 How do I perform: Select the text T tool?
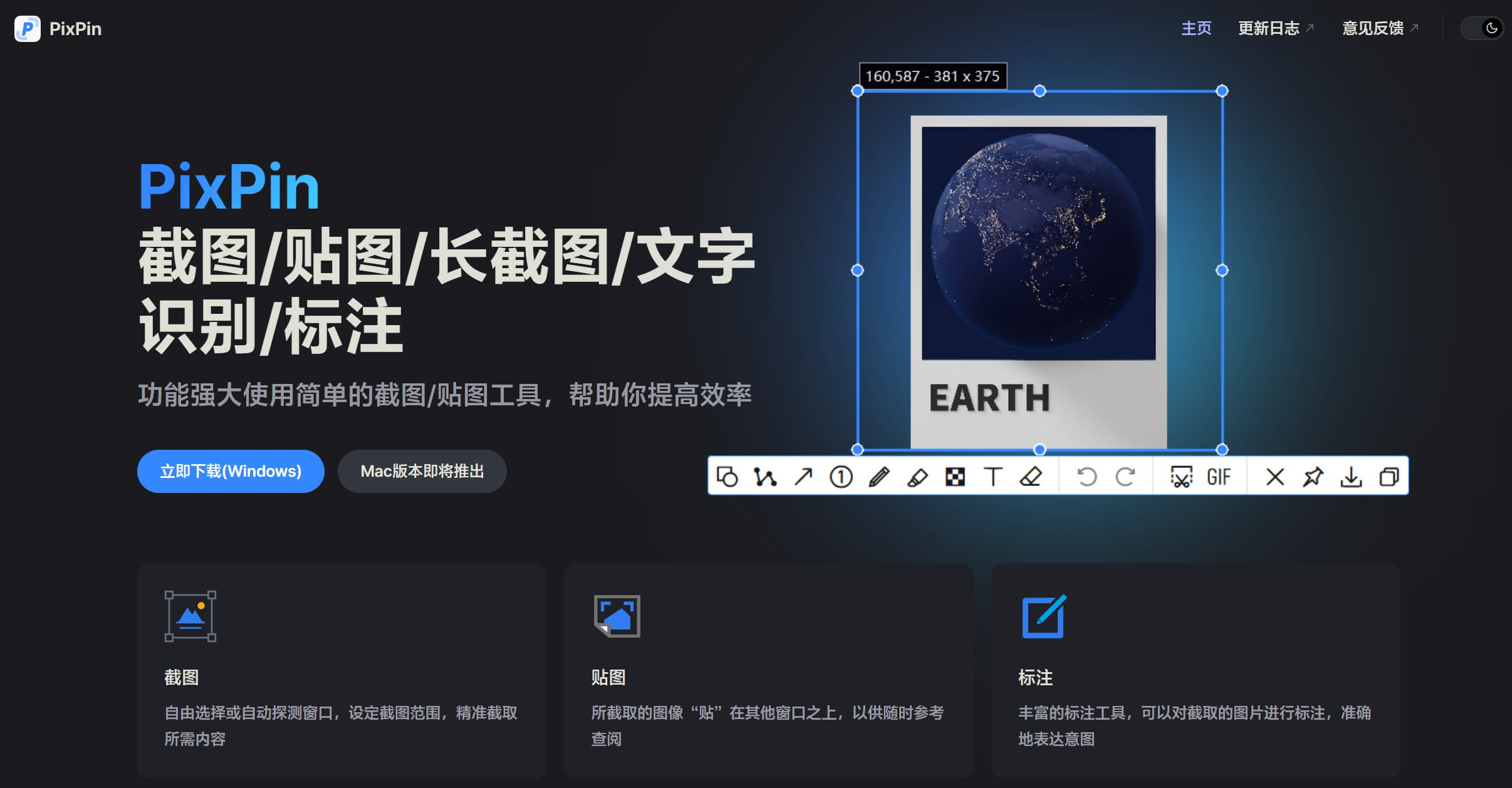click(x=993, y=477)
